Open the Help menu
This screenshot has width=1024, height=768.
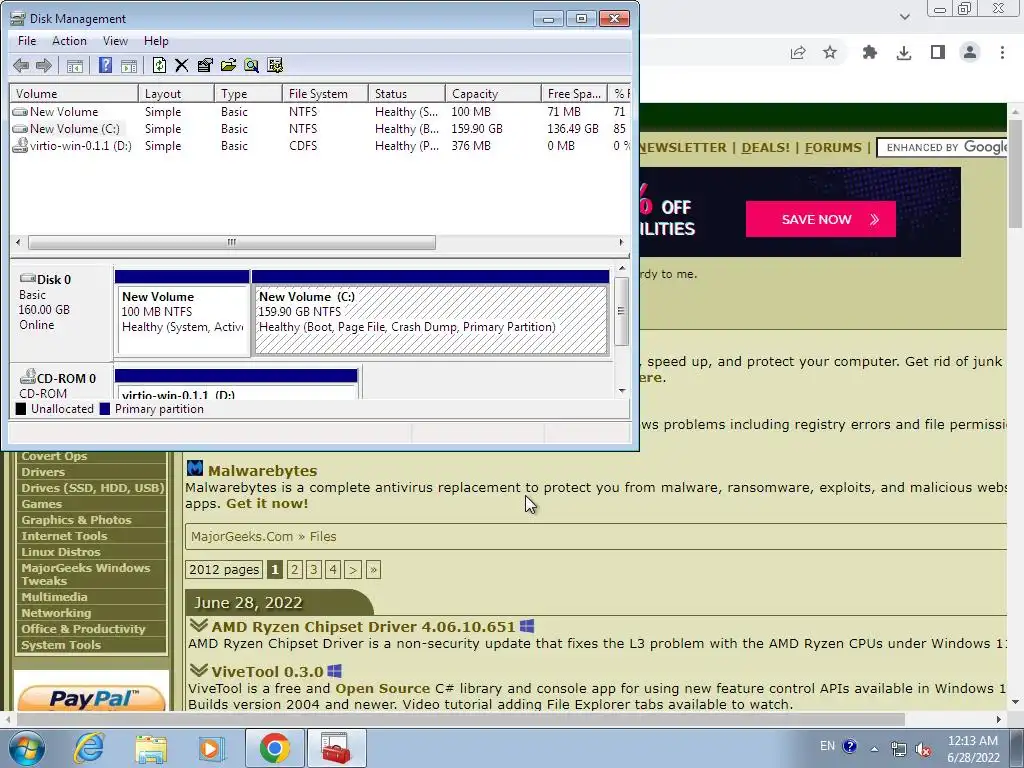point(156,40)
